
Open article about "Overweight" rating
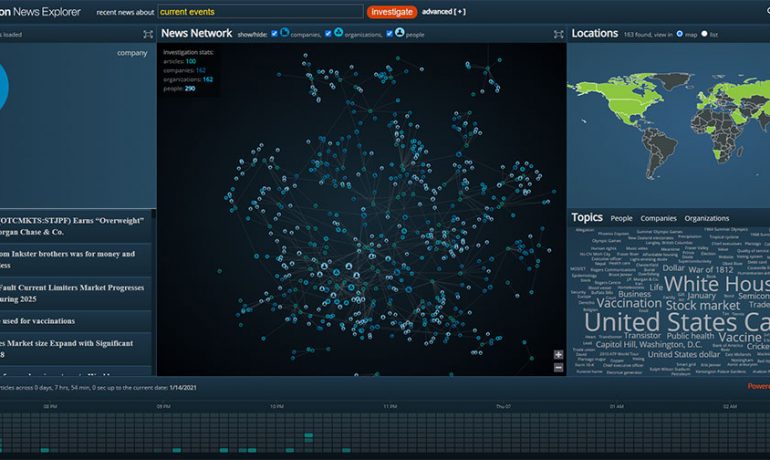pyautogui.click(x=76, y=226)
